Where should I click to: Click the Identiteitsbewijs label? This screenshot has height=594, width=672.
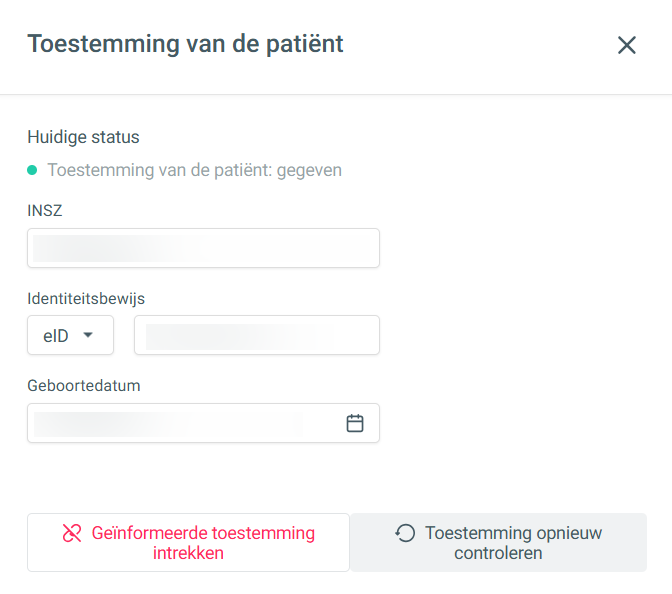point(86,298)
